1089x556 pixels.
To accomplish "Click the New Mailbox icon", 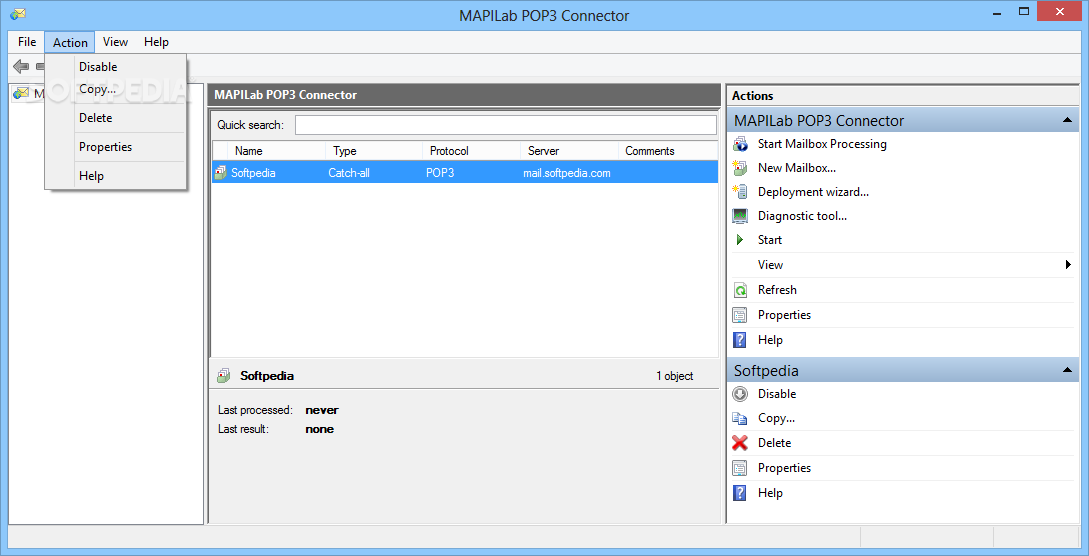I will (x=740, y=168).
